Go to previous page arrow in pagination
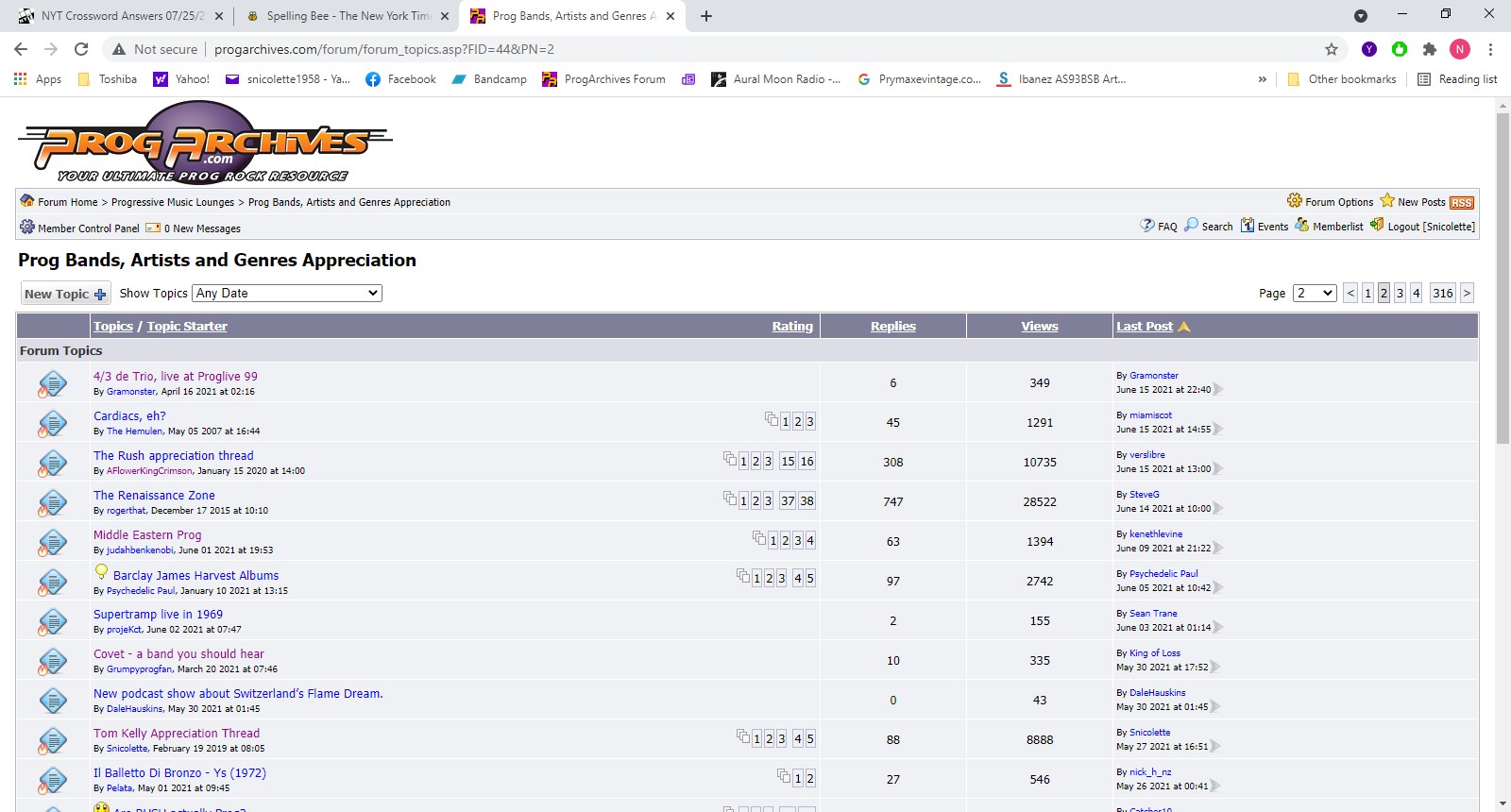This screenshot has height=812, width=1511. (x=1350, y=293)
